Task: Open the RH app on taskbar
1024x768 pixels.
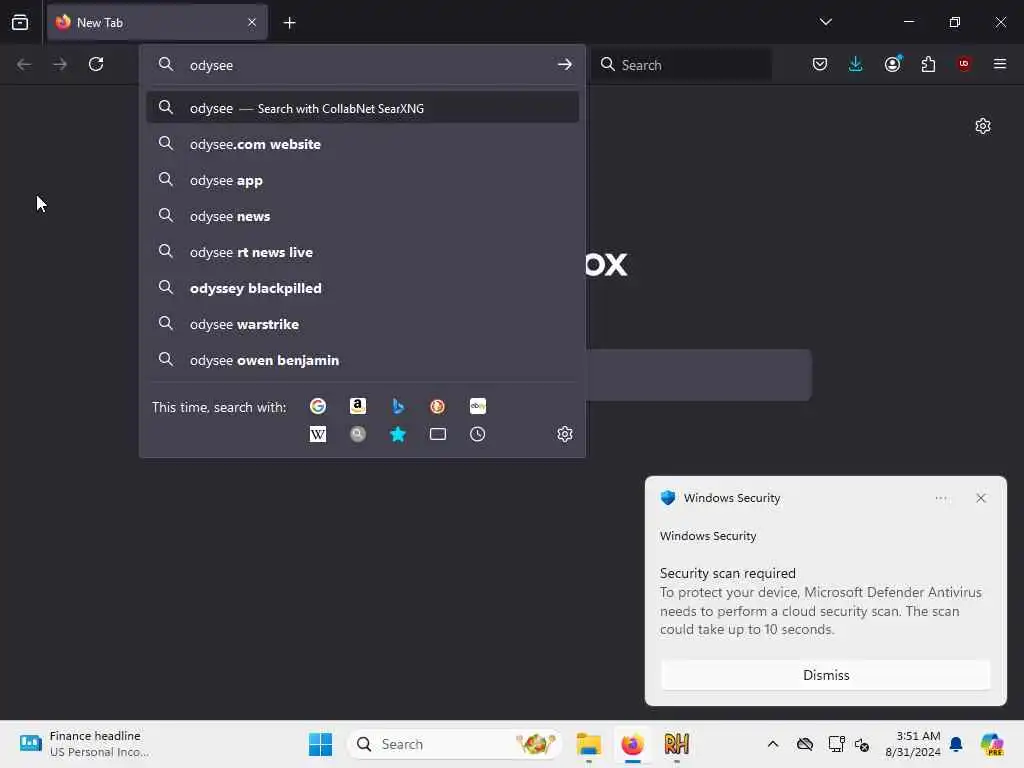Action: 677,744
